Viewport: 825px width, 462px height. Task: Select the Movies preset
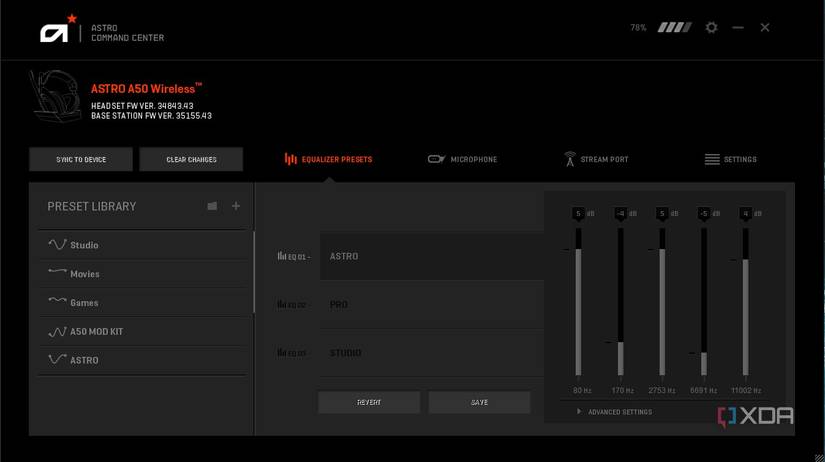pyautogui.click(x=143, y=274)
